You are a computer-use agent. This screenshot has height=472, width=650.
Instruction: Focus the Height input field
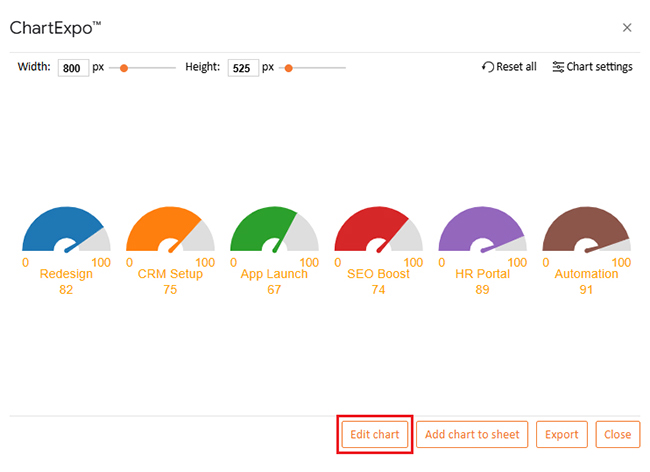pos(243,68)
